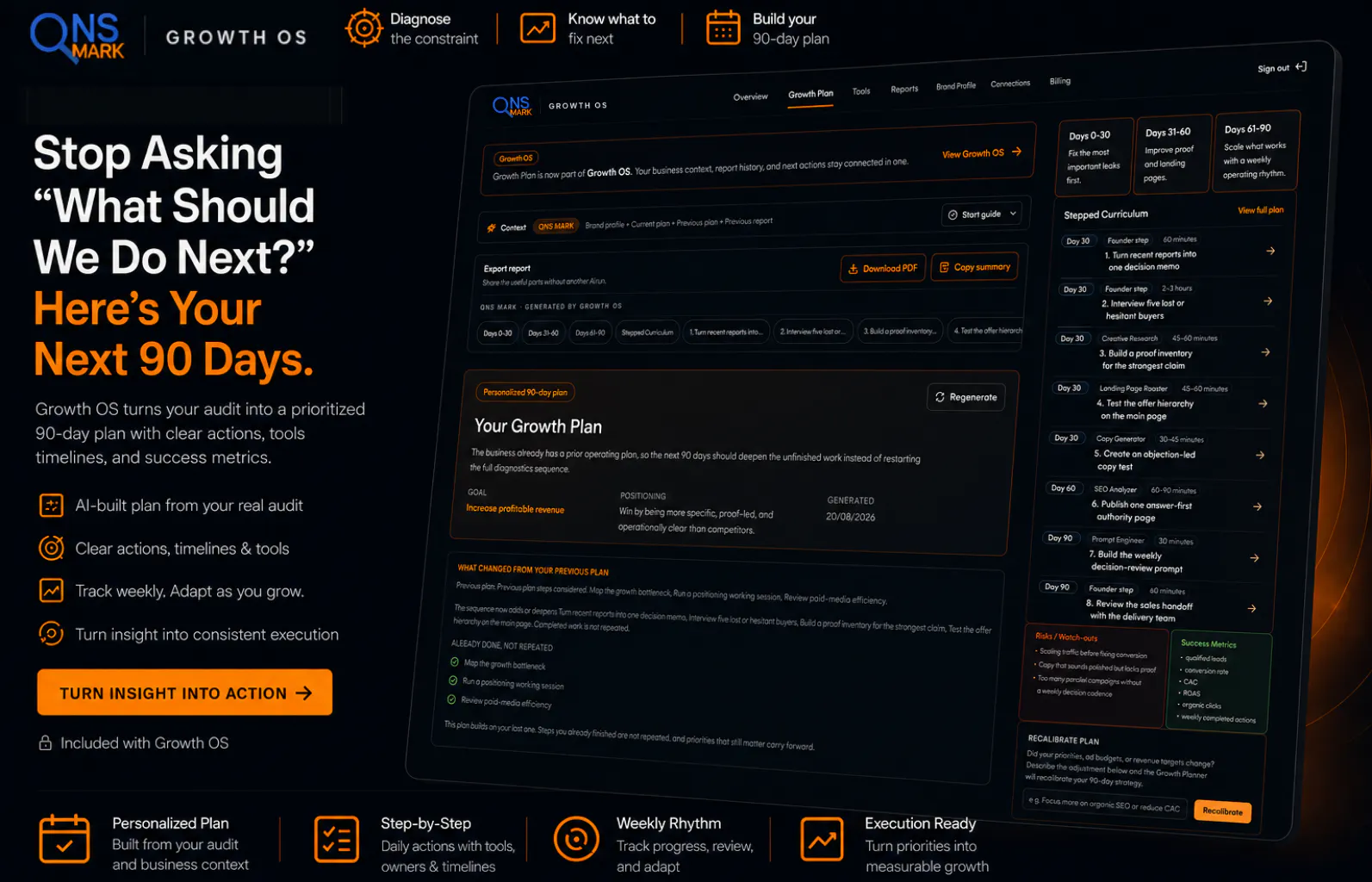
Task: Click the Sign out arrow icon
Action: pos(1301,66)
